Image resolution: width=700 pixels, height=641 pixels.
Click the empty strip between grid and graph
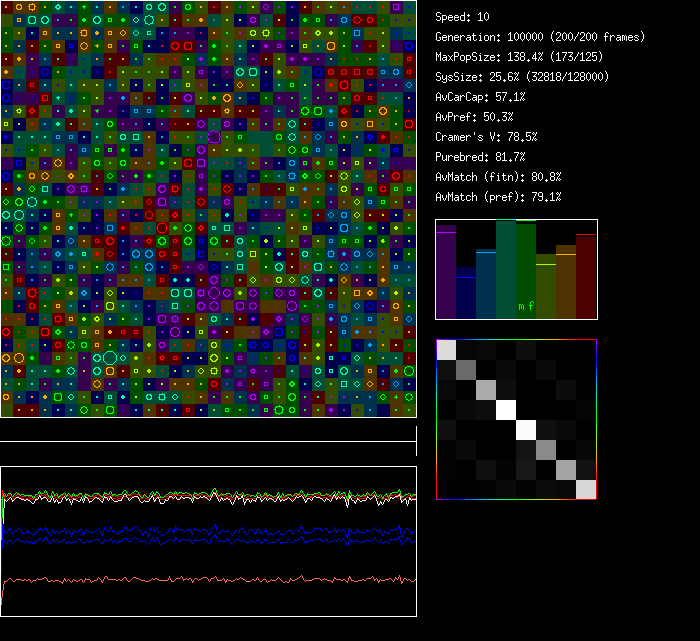click(x=208, y=430)
